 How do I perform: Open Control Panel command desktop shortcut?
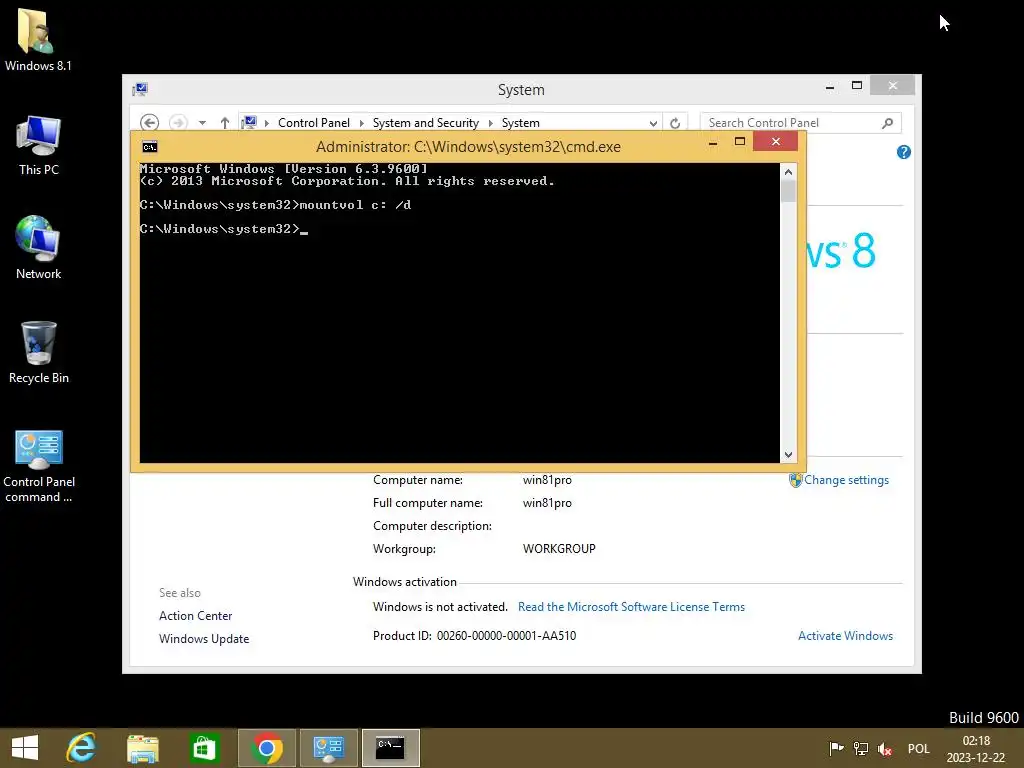point(39,466)
